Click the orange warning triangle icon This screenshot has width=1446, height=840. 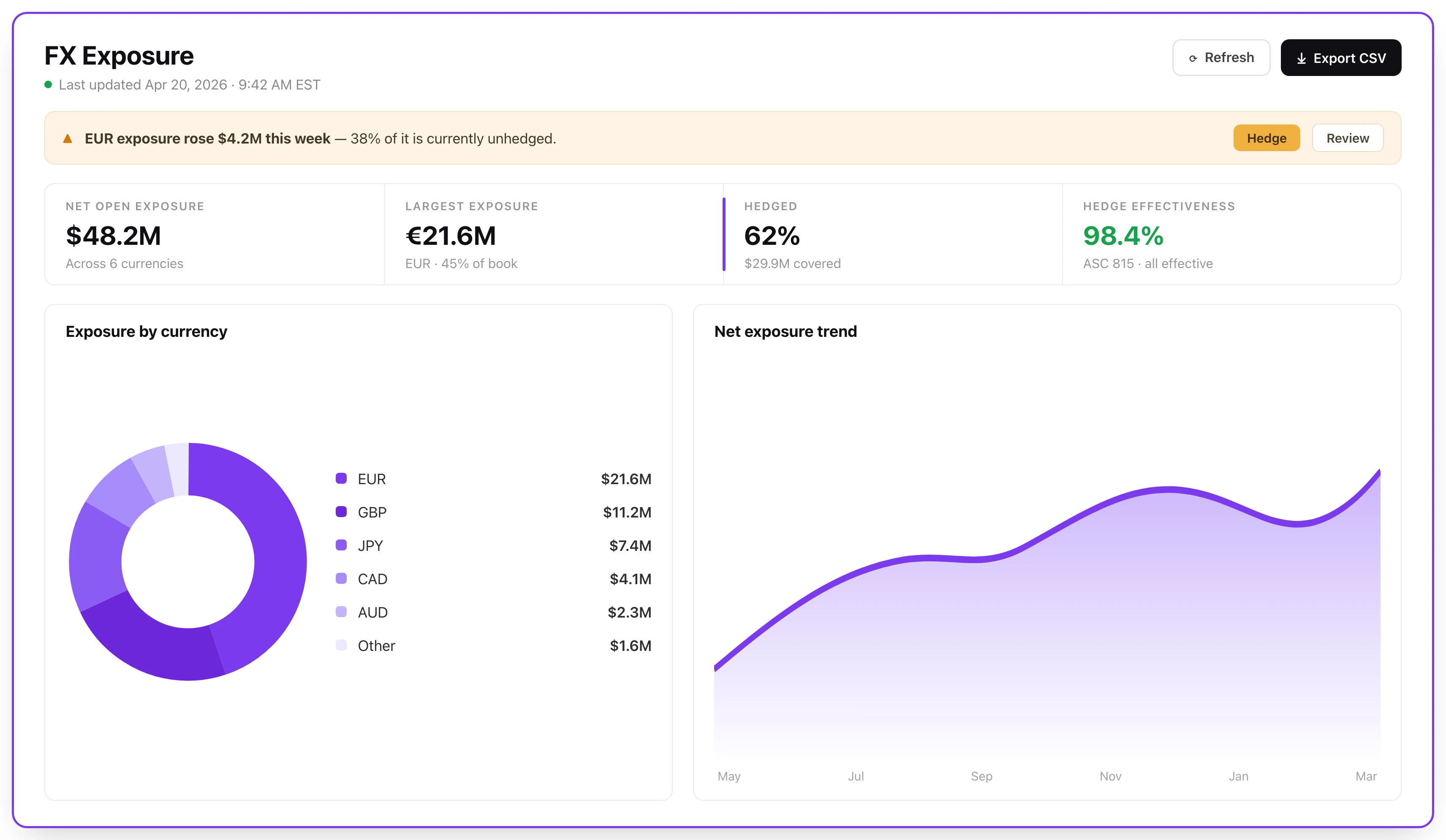[x=68, y=138]
